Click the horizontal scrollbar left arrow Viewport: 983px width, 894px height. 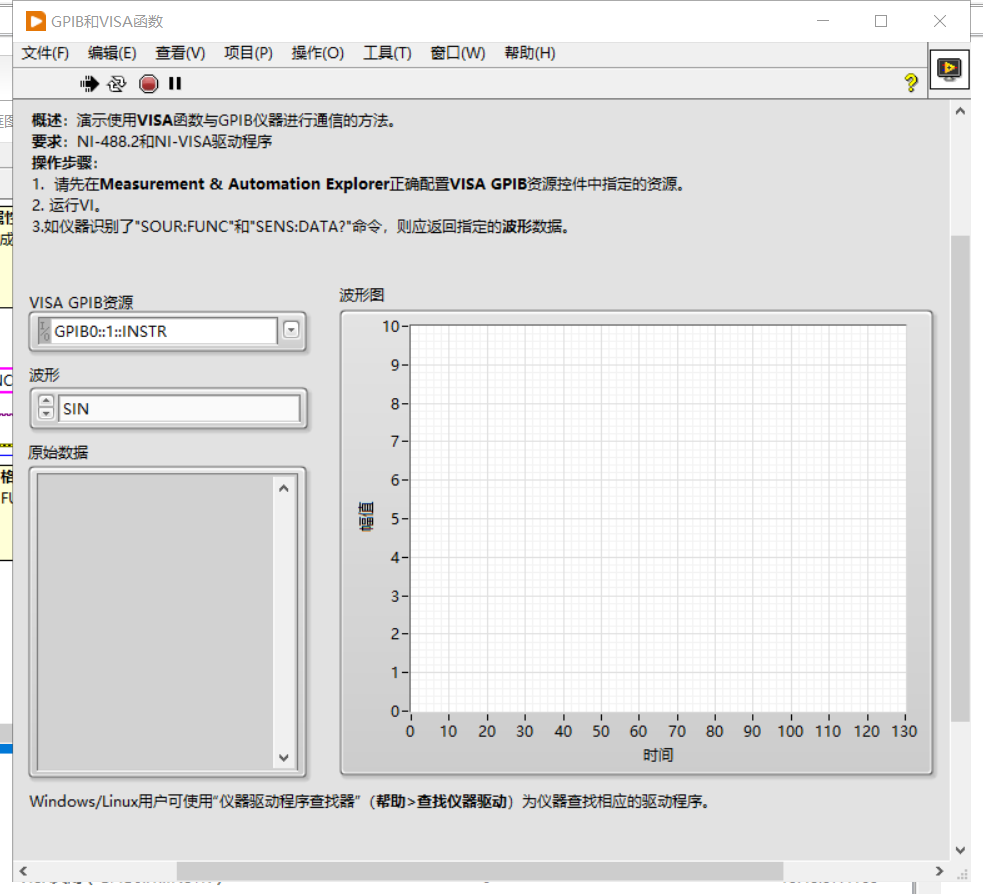23,871
